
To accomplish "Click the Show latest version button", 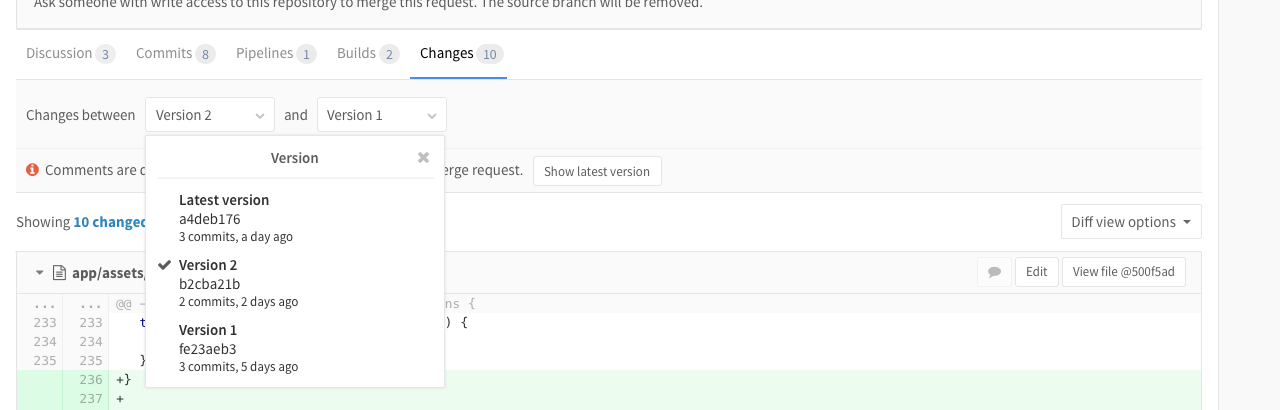I will pyautogui.click(x=597, y=171).
